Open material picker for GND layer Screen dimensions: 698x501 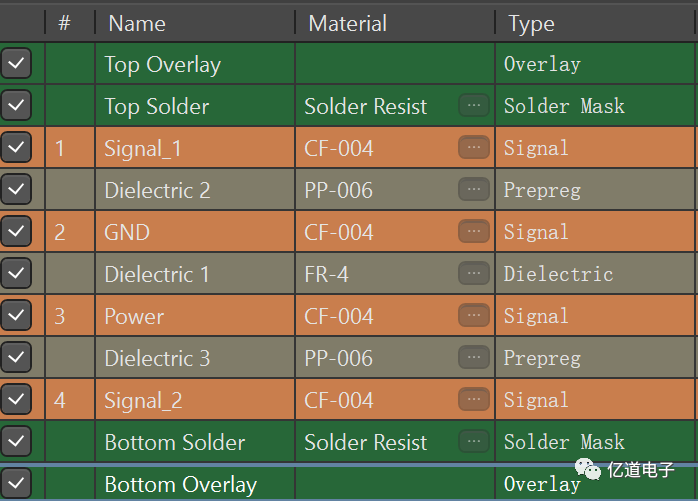pyautogui.click(x=474, y=231)
